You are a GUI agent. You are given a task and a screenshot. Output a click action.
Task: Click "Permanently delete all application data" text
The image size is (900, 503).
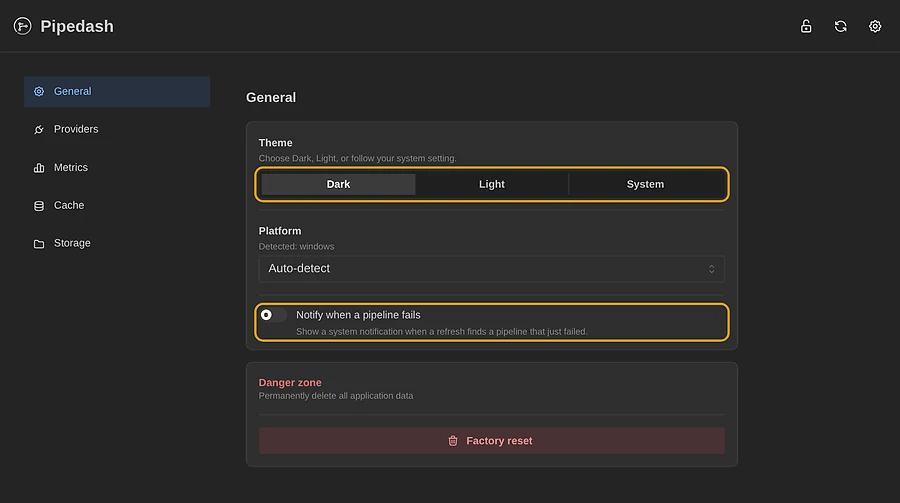click(336, 396)
